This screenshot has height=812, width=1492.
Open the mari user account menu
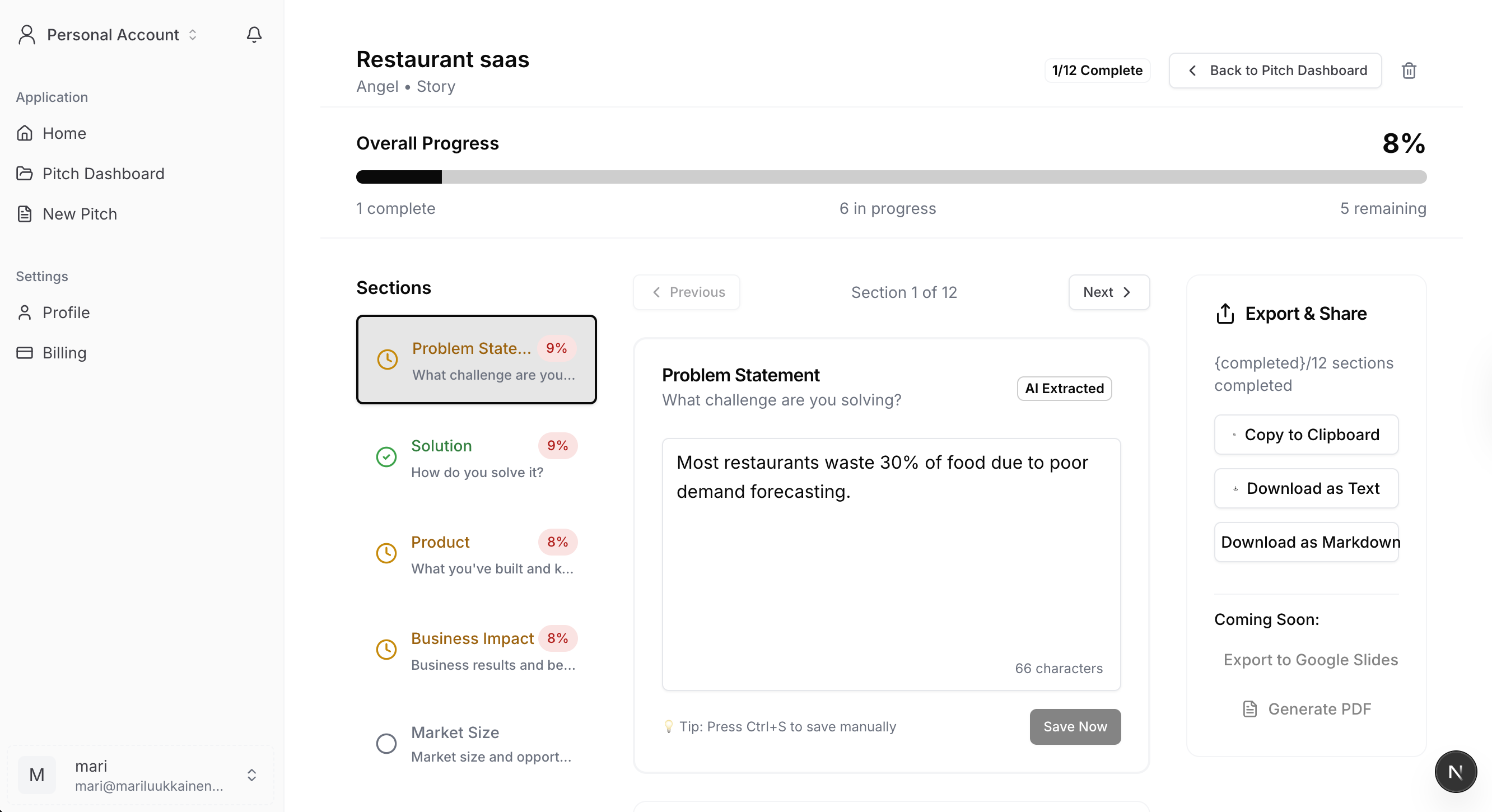[x=140, y=775]
